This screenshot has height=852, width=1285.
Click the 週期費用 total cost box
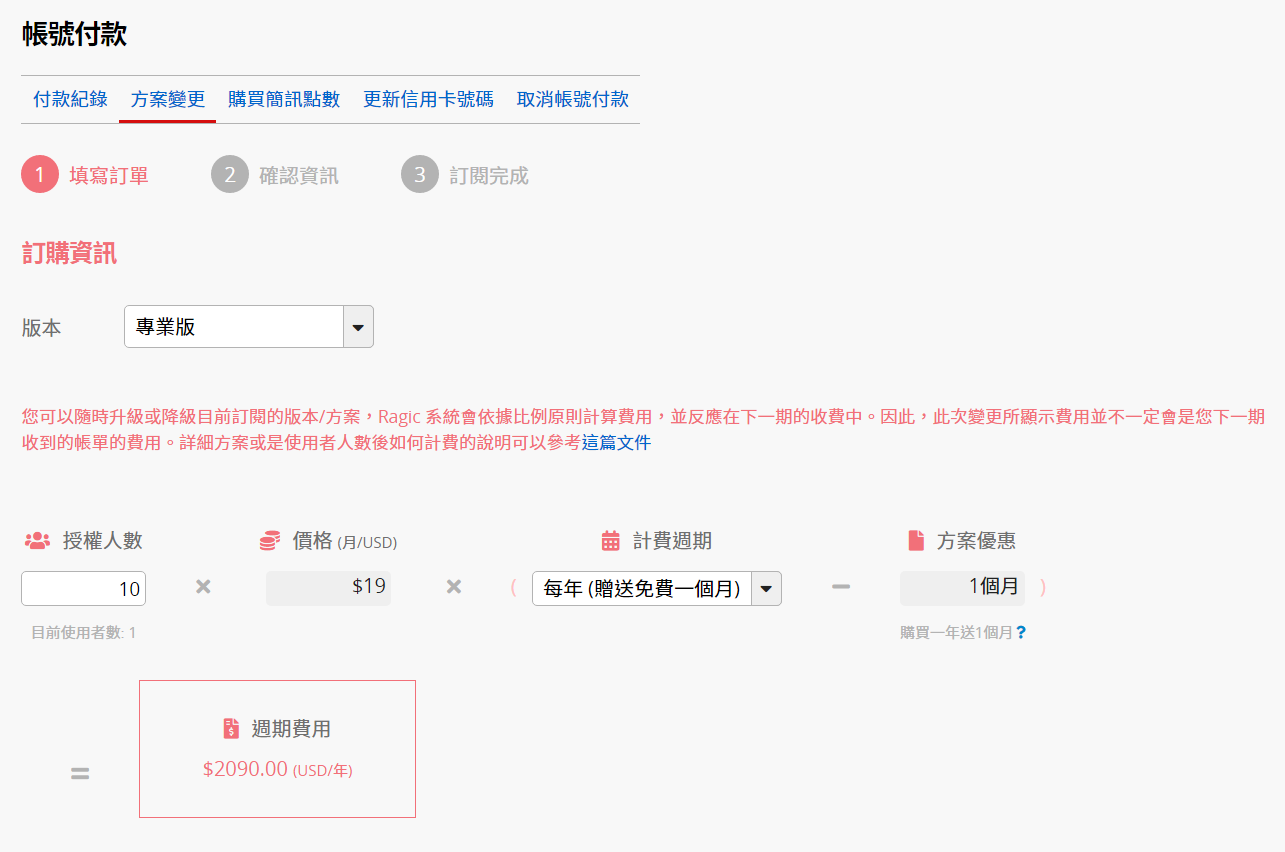(x=277, y=749)
